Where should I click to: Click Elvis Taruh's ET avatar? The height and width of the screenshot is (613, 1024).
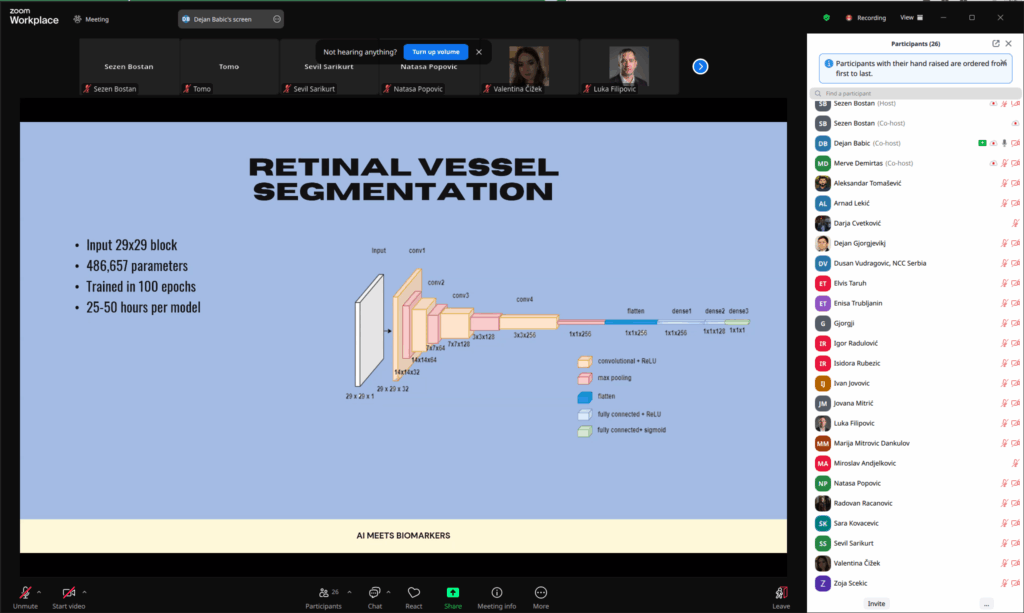coord(822,283)
